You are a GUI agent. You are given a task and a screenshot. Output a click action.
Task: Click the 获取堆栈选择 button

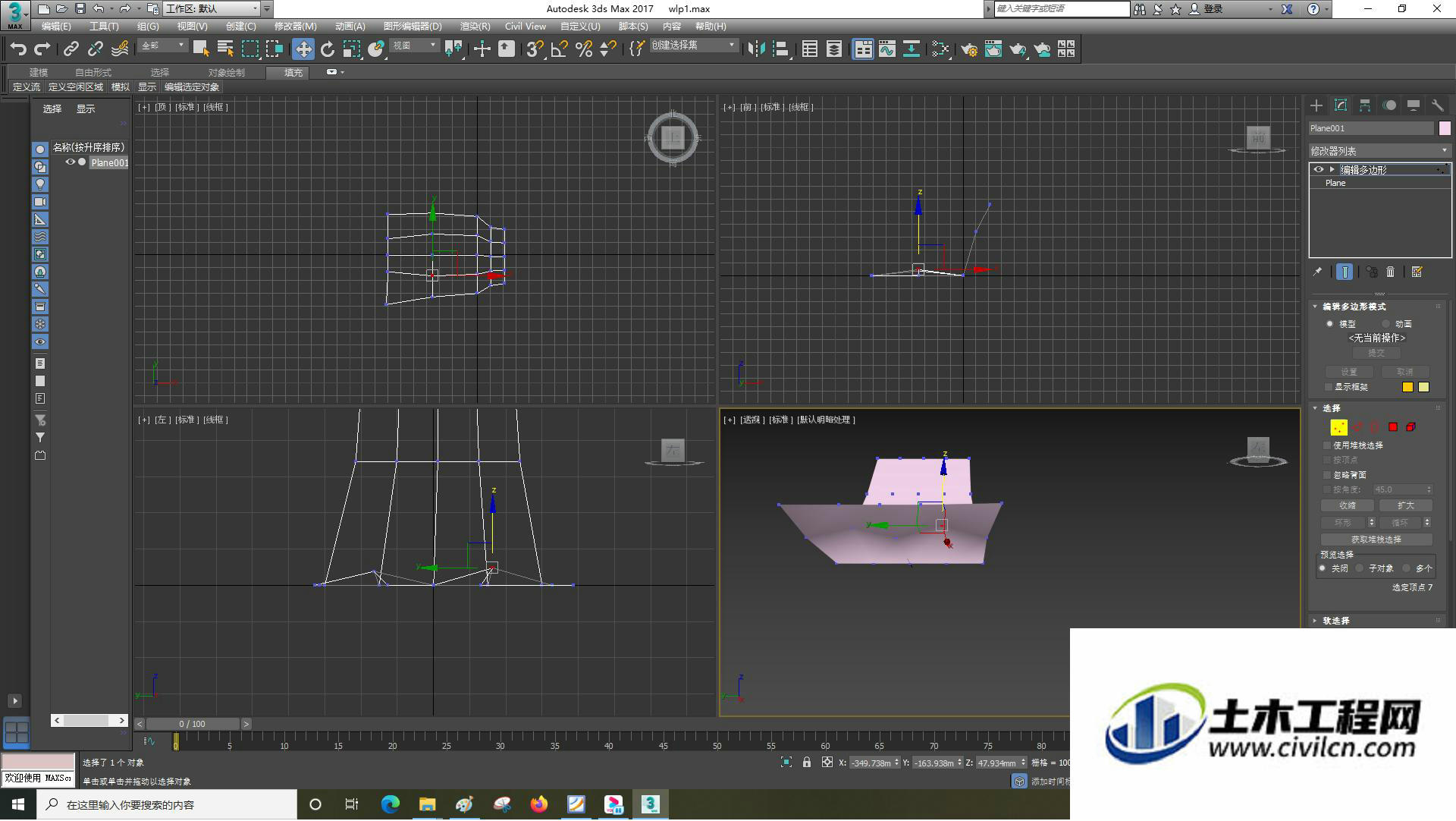1376,539
